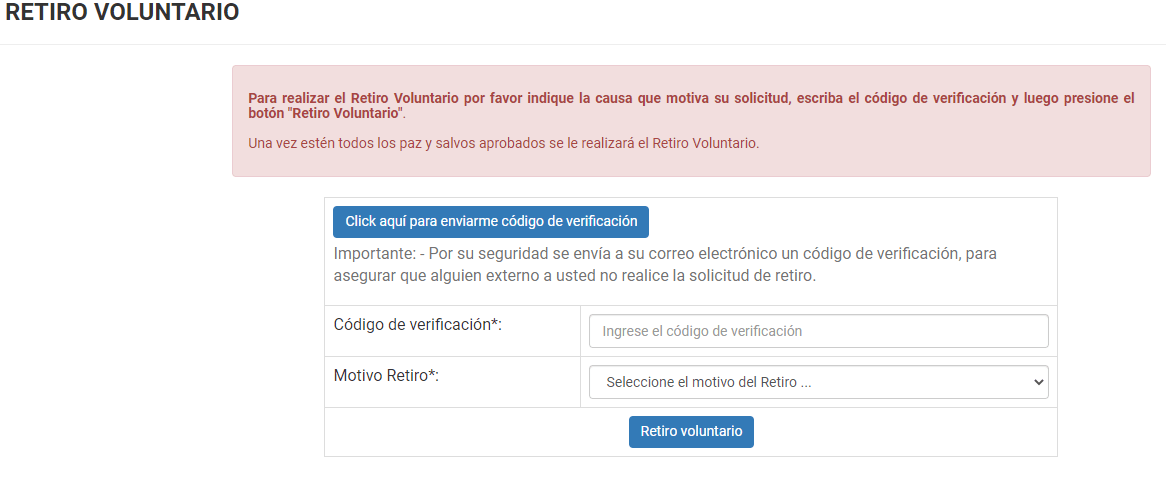1166x480 pixels.
Task: Click the RETIRO VOLUNTARIO page heading
Action: pyautogui.click(x=122, y=13)
